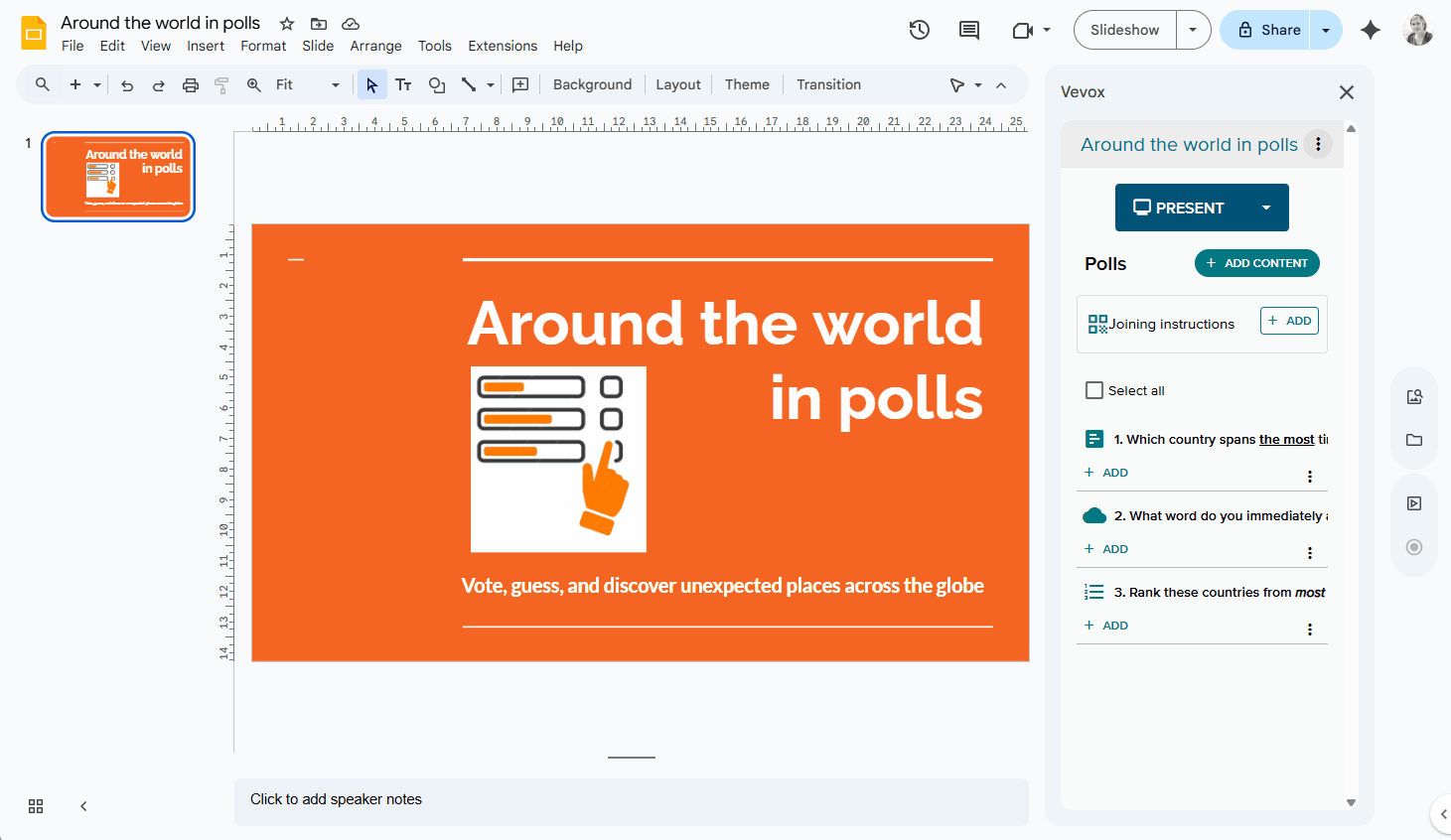Open version history via the clock icon
Screen dimensions: 1451x840
[x=919, y=30]
